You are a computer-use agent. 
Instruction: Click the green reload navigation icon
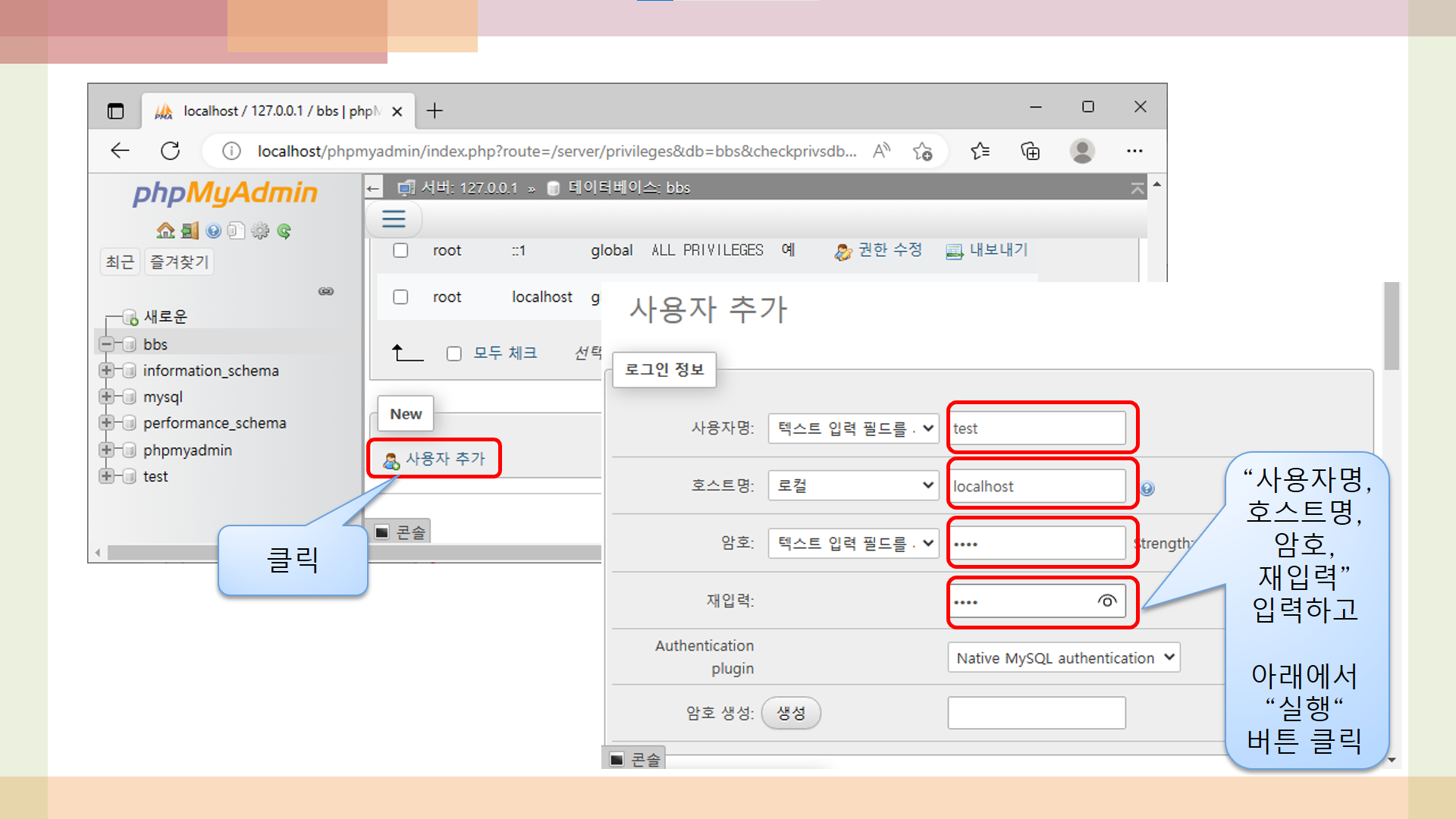[x=284, y=231]
